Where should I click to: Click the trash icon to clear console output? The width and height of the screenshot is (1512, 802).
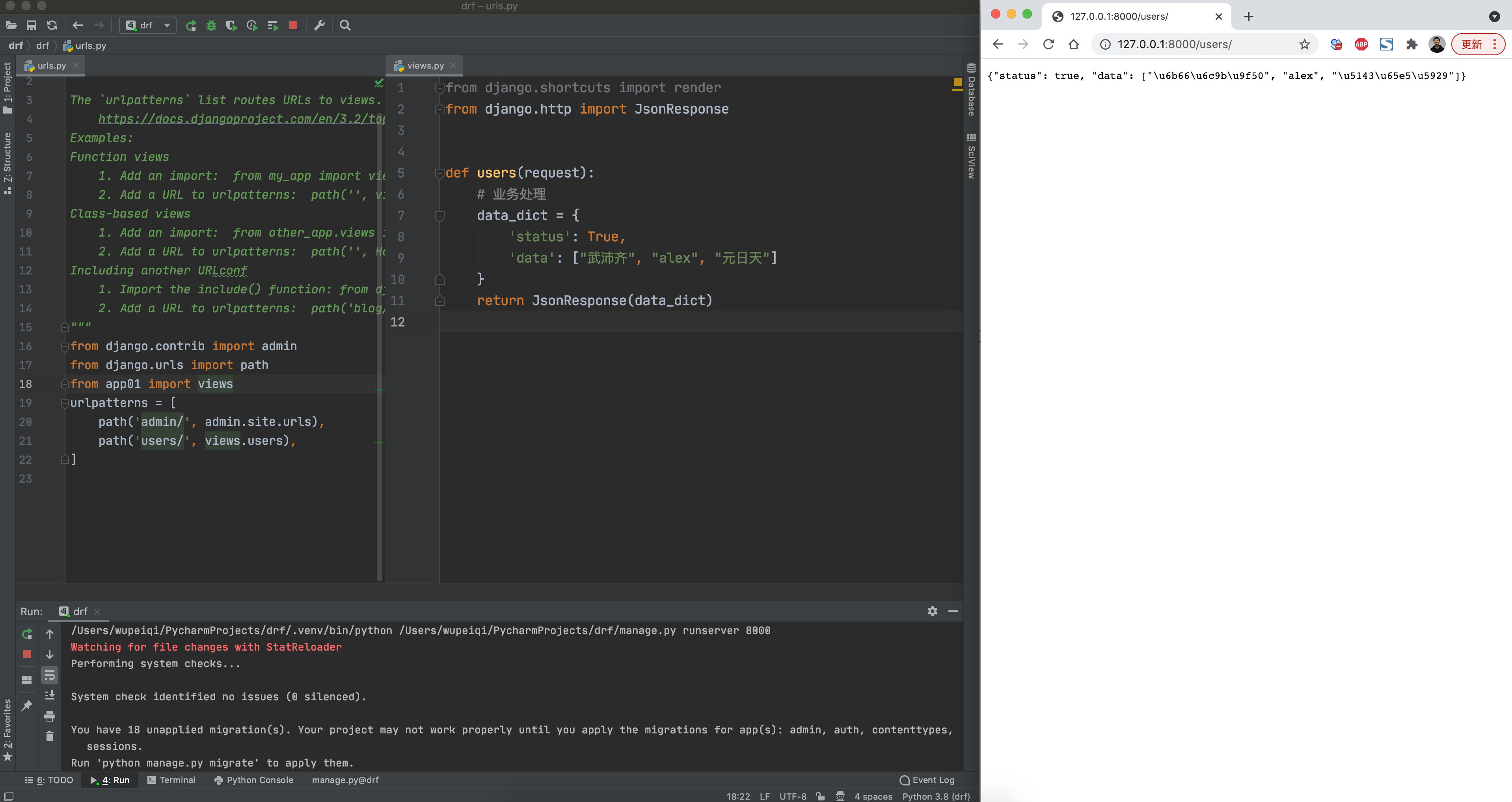click(x=50, y=736)
